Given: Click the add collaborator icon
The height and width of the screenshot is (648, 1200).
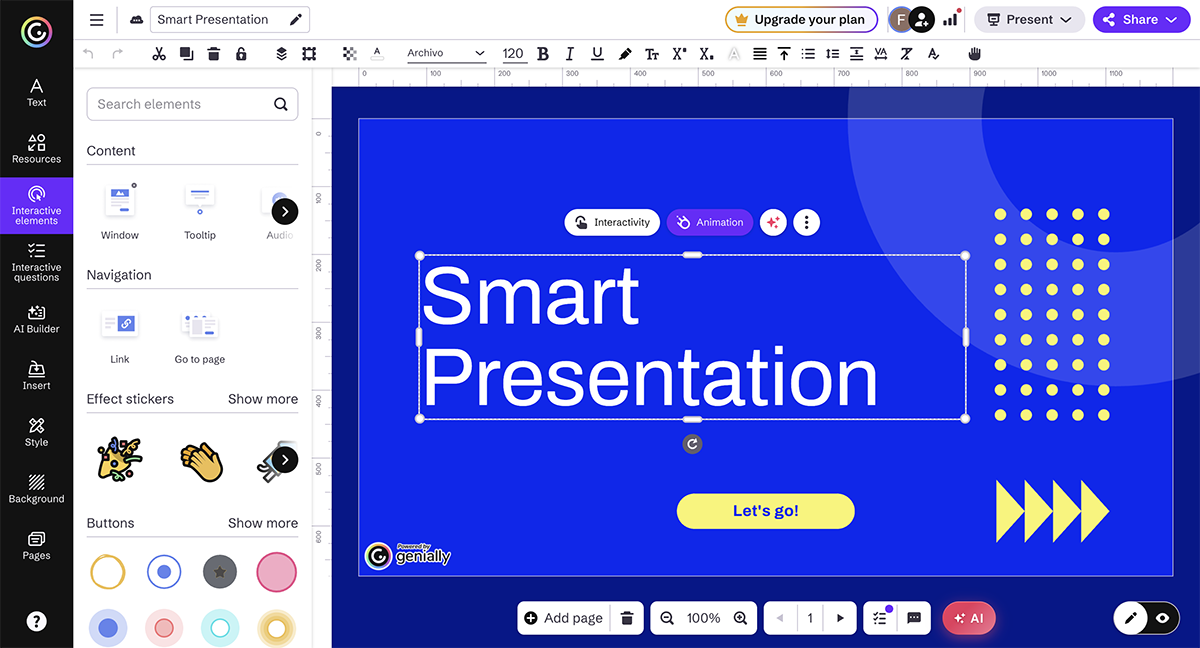Looking at the screenshot, I should tap(922, 19).
